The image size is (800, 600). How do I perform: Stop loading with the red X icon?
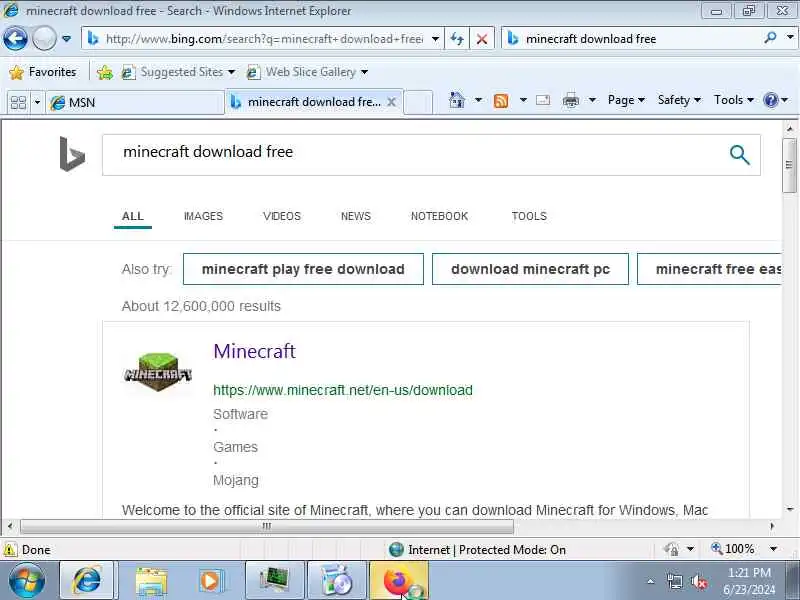tap(482, 39)
